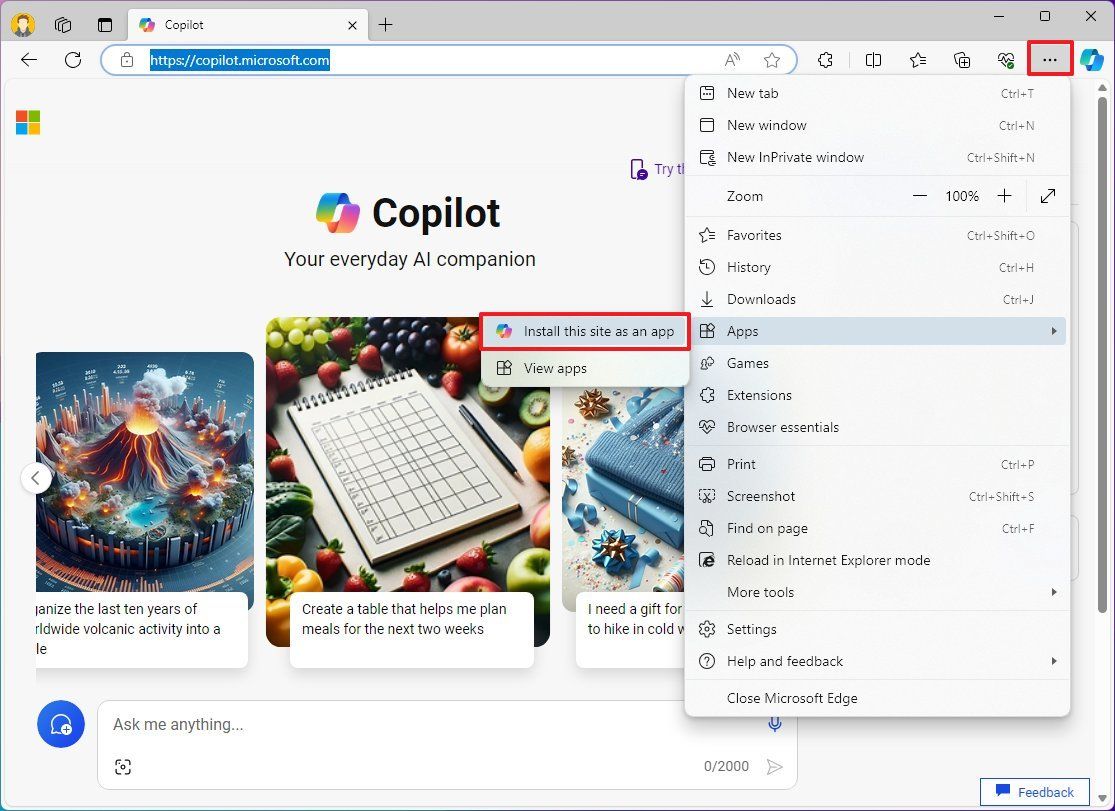This screenshot has height=811, width=1115.
Task: Increase page zoom with the plus control
Action: coord(1005,196)
